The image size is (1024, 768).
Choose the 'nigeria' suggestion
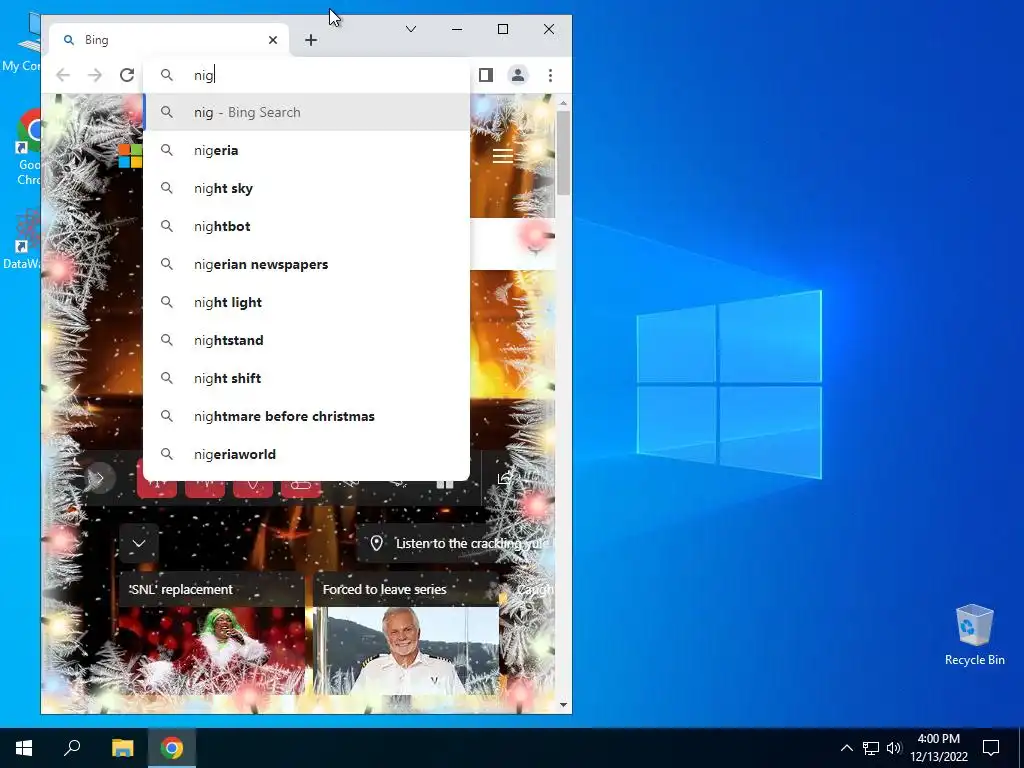pyautogui.click(x=307, y=150)
